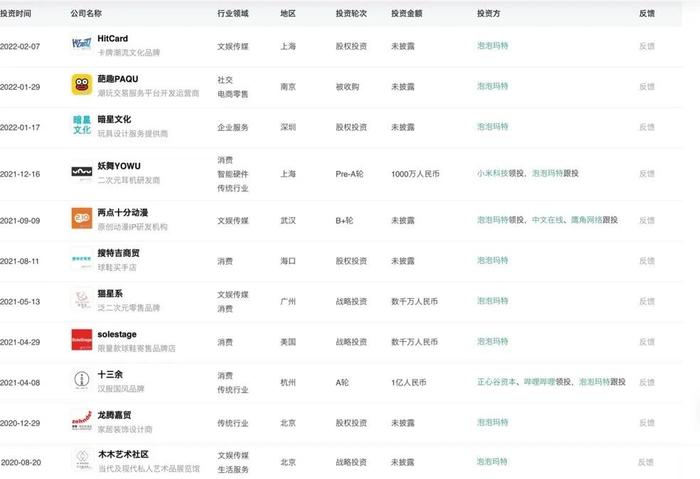Open the 暗星文化 logo icon
Viewport: 700px width, 479px height.
(82, 125)
